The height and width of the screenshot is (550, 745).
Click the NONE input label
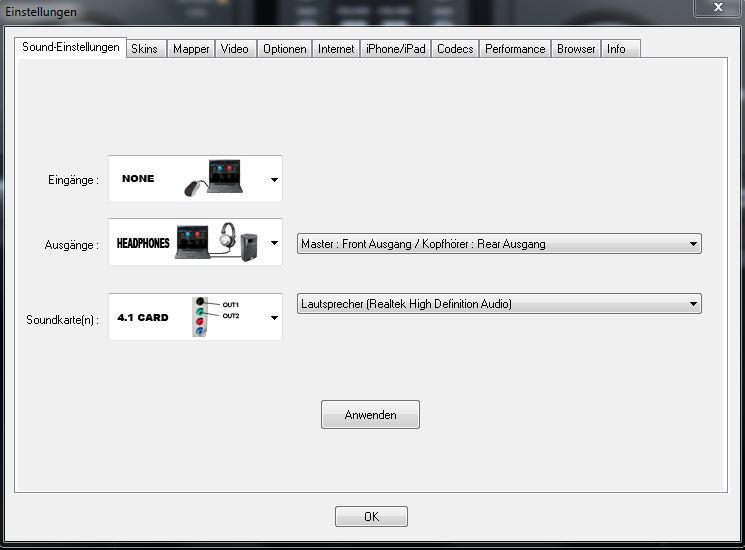click(138, 179)
